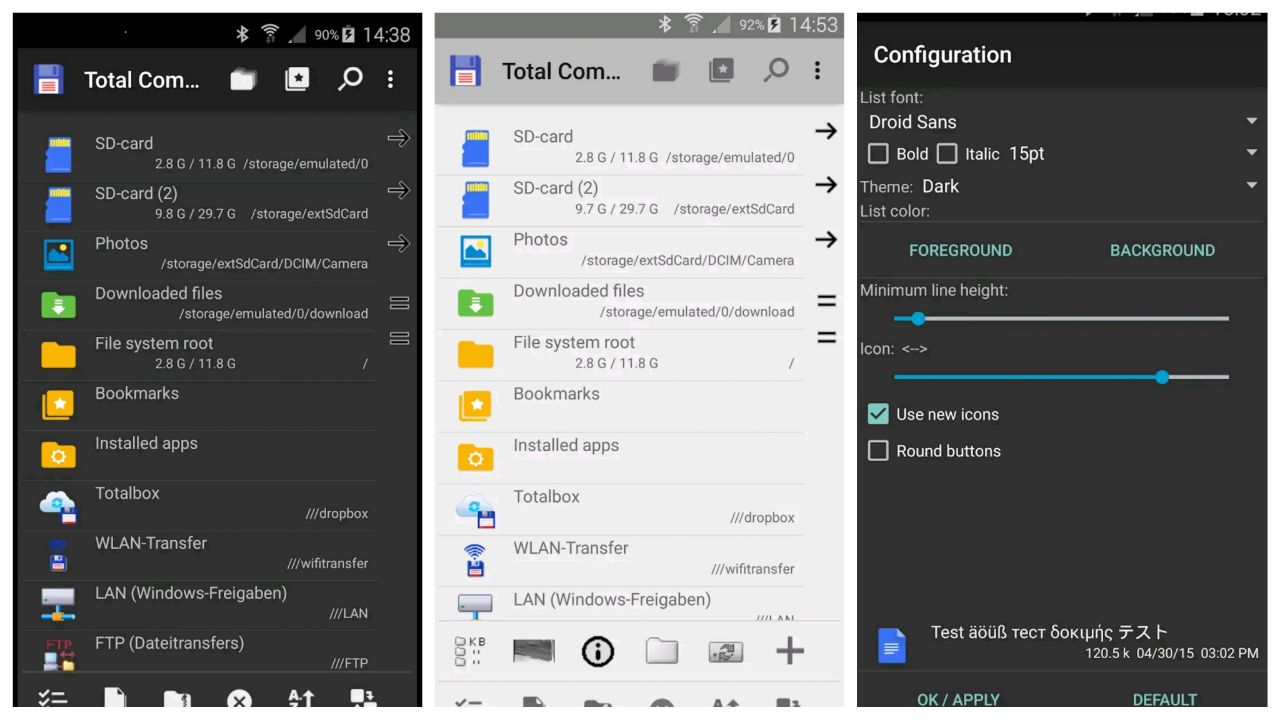Open overflow menu in dark-theme header
1280x719 pixels.
click(x=391, y=80)
